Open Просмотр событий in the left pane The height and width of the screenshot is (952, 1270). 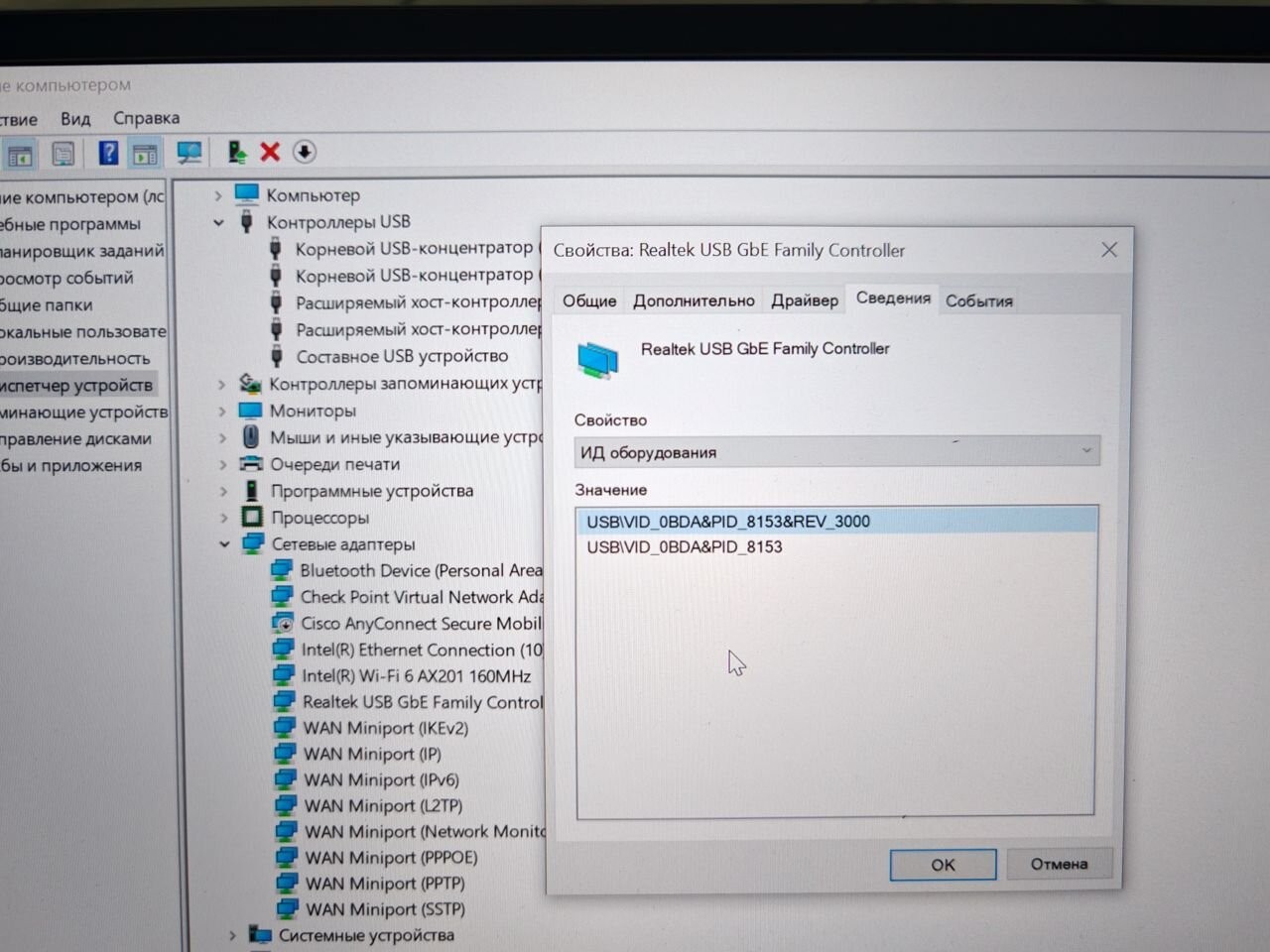tap(66, 278)
